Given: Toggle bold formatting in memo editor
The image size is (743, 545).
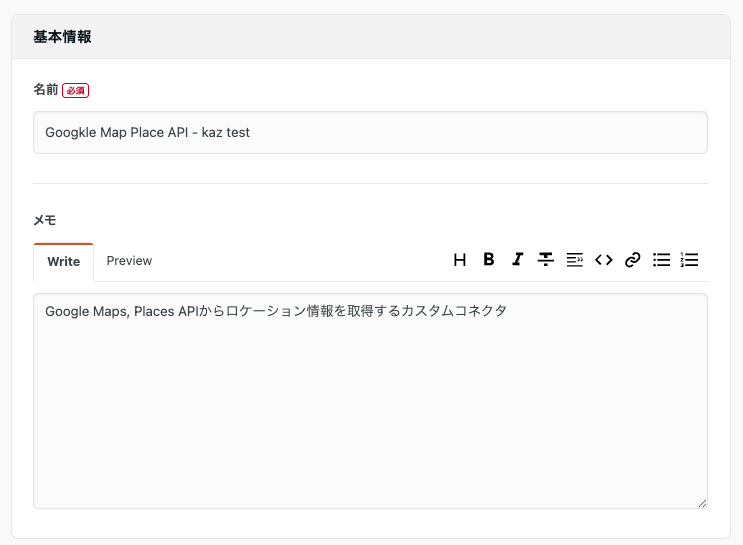Looking at the screenshot, I should pos(489,260).
